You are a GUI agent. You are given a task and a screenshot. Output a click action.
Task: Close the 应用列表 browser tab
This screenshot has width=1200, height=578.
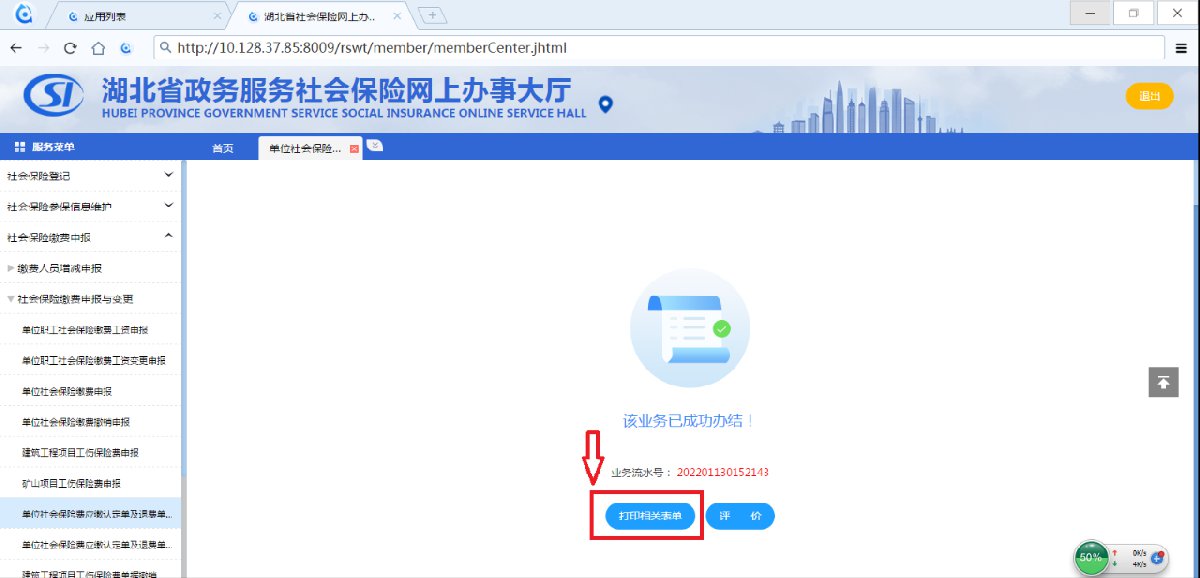pyautogui.click(x=218, y=17)
